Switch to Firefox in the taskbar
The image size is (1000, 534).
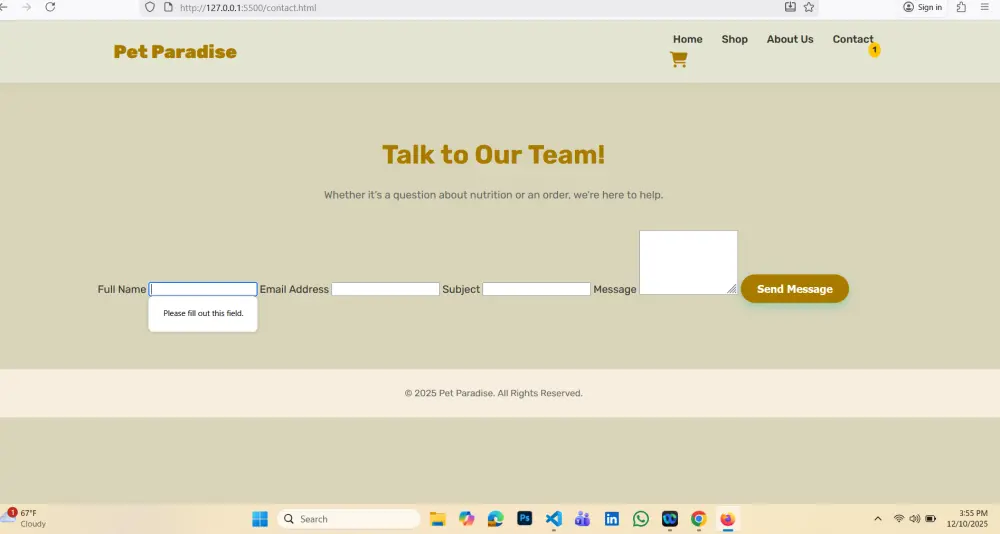point(728,519)
